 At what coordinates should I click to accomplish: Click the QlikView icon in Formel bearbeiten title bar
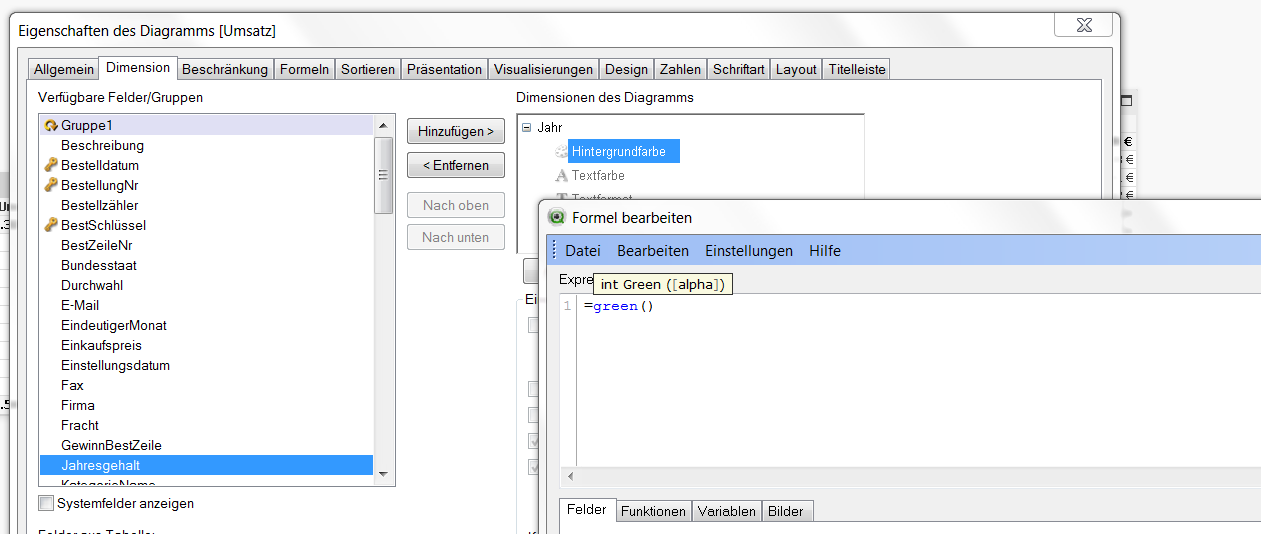pyautogui.click(x=558, y=217)
